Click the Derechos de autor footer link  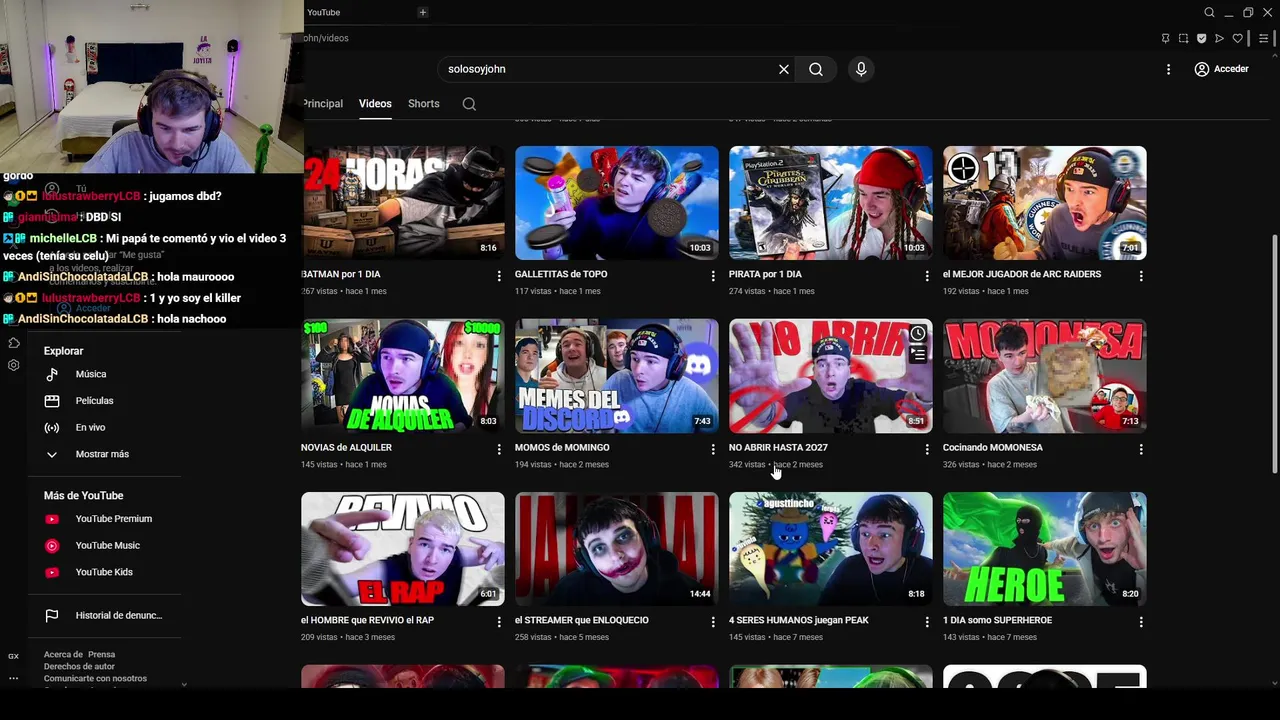tap(79, 667)
